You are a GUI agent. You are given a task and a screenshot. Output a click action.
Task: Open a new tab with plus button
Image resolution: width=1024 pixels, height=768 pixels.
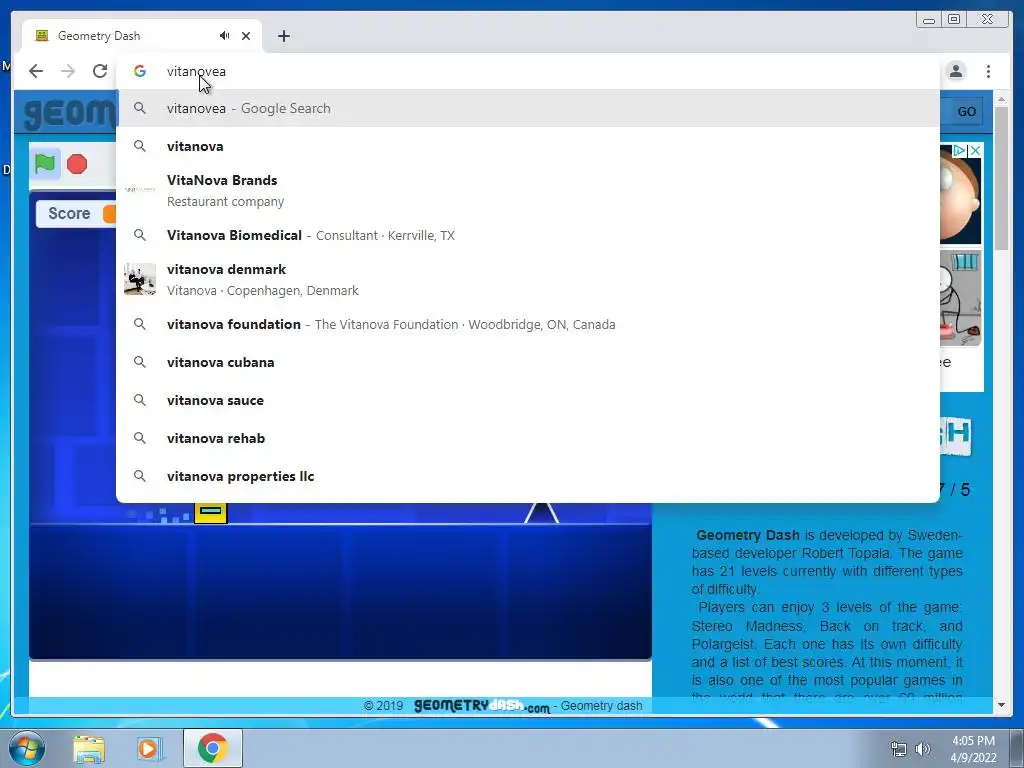283,36
